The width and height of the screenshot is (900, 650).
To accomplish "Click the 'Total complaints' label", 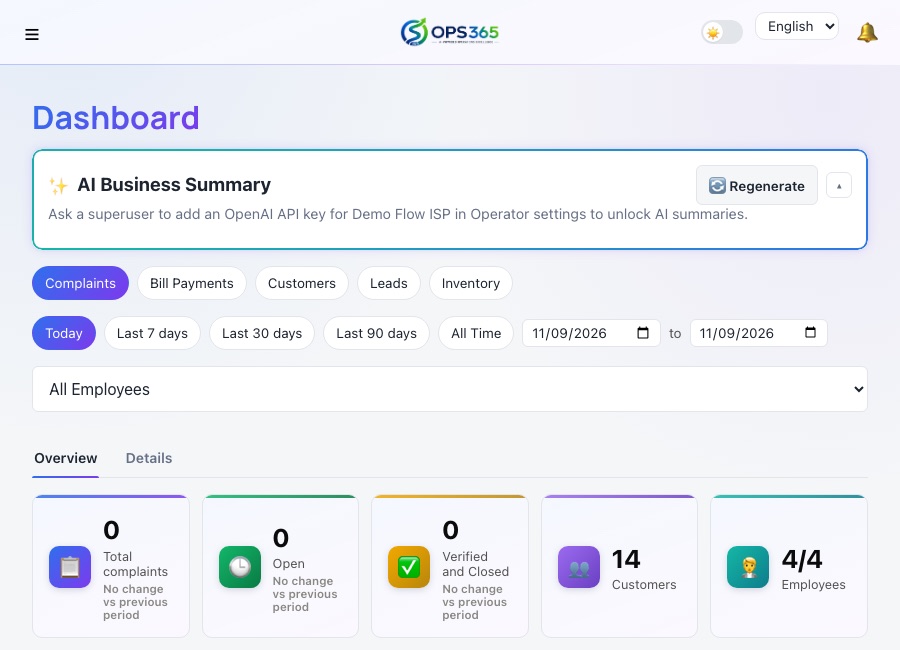I will click(135, 564).
